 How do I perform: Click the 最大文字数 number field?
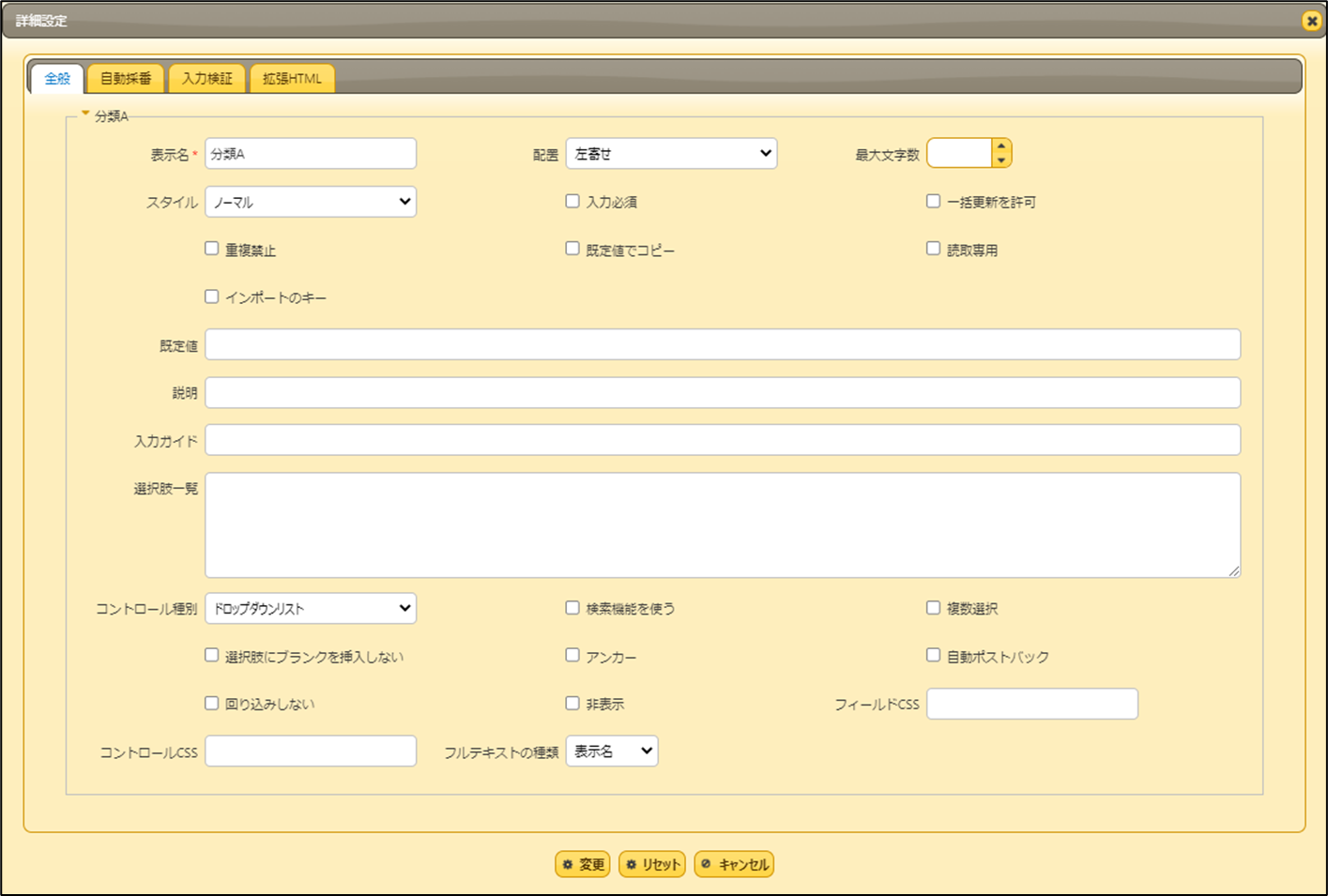959,153
